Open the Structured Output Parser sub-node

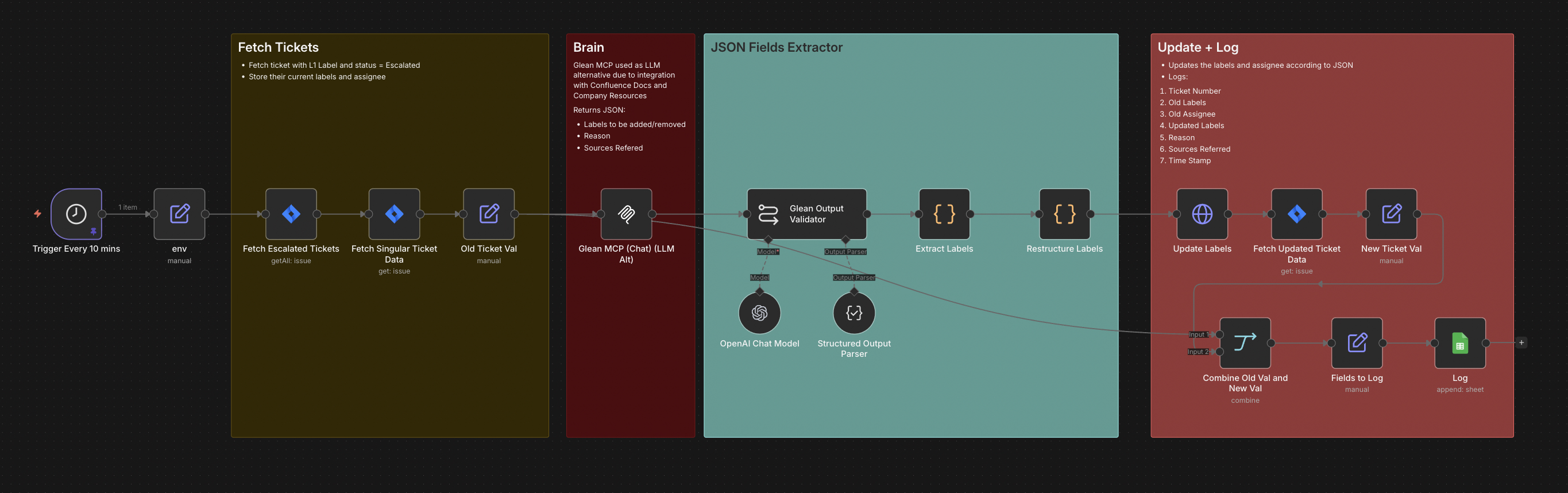pos(854,313)
